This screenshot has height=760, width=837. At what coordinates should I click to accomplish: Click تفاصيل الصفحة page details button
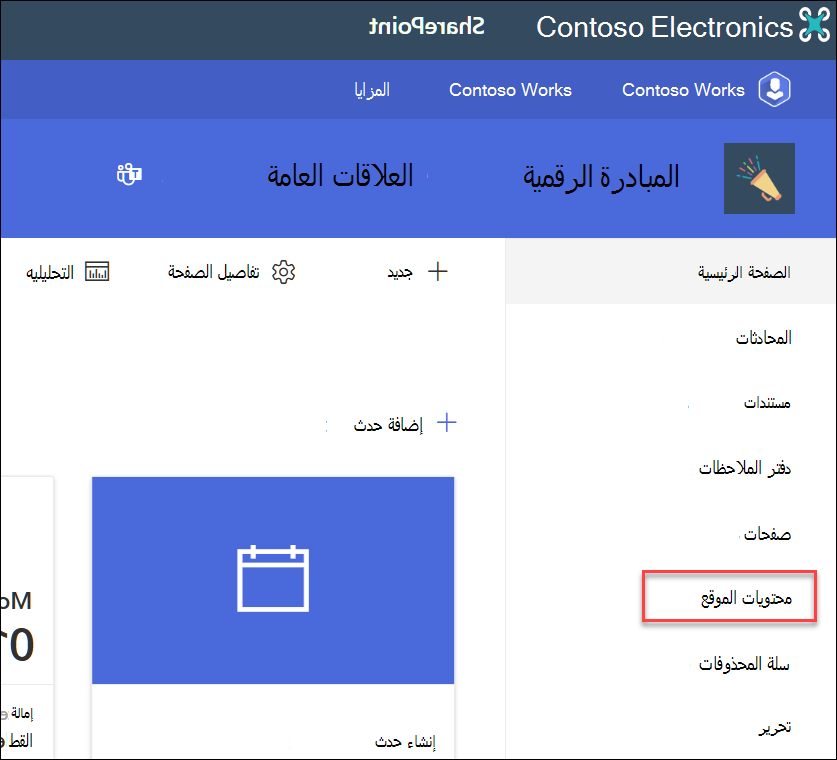pyautogui.click(x=214, y=272)
